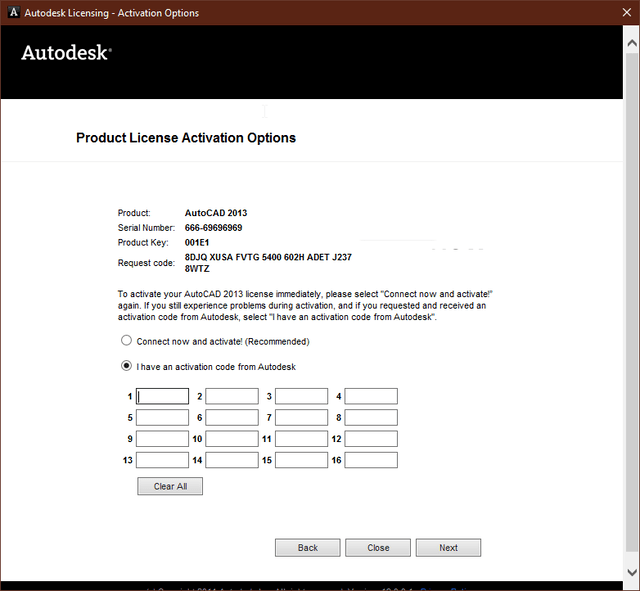The image size is (640, 591).
Task: Click activation code field 3
Action: [301, 396]
